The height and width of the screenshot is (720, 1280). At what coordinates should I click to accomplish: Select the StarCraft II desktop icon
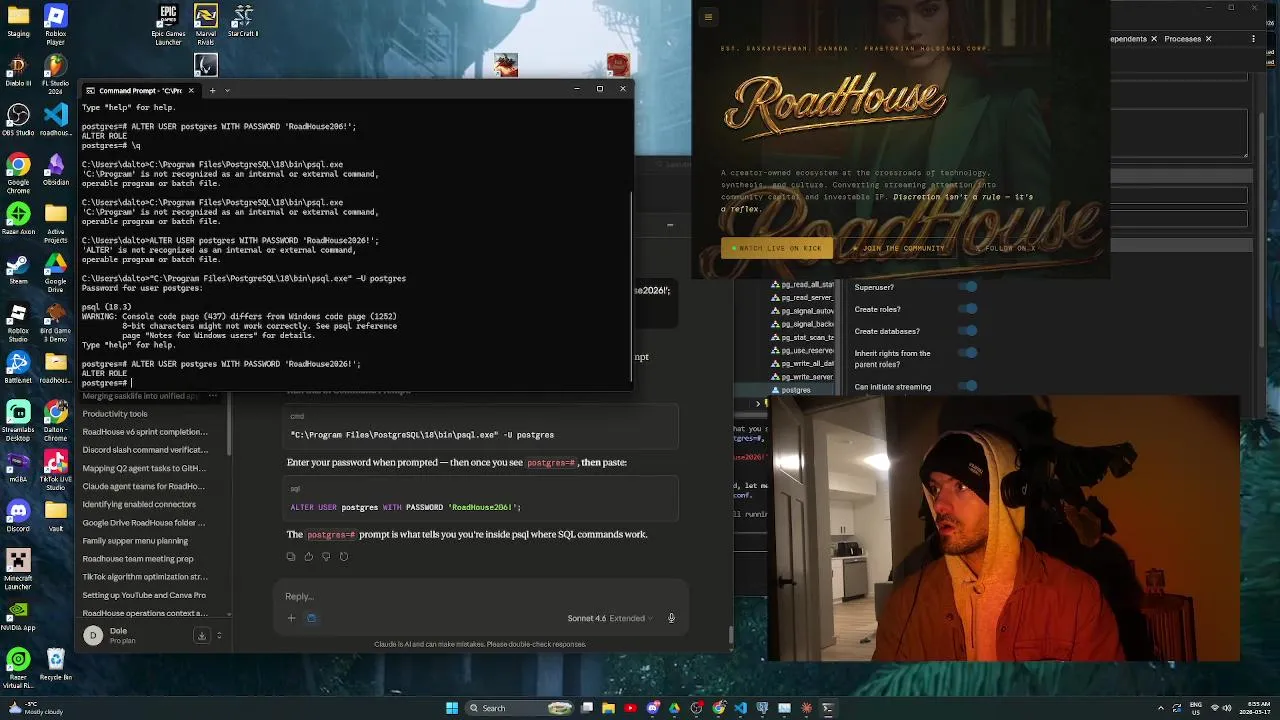(x=243, y=21)
